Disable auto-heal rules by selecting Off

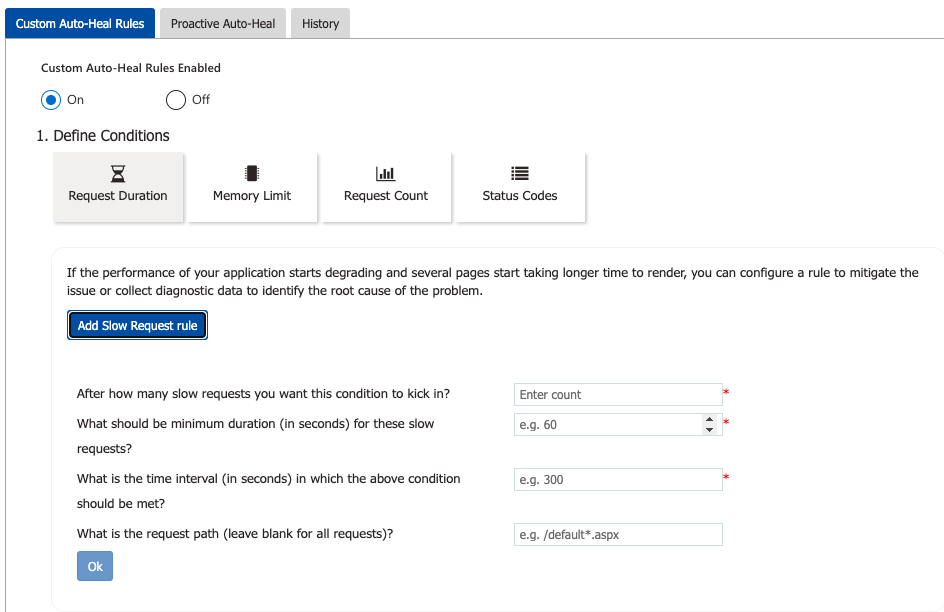point(175,100)
